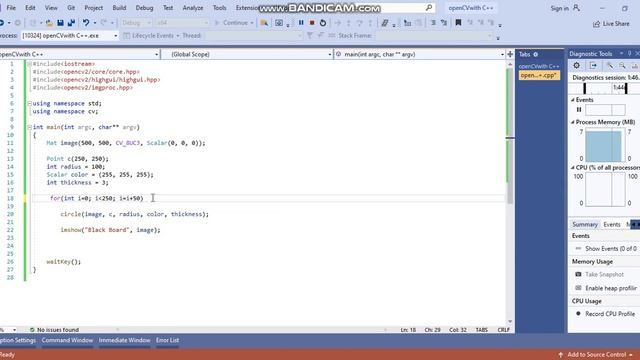Click the Undo arrow icon
Screen dimensions: 640x360
(86, 23)
